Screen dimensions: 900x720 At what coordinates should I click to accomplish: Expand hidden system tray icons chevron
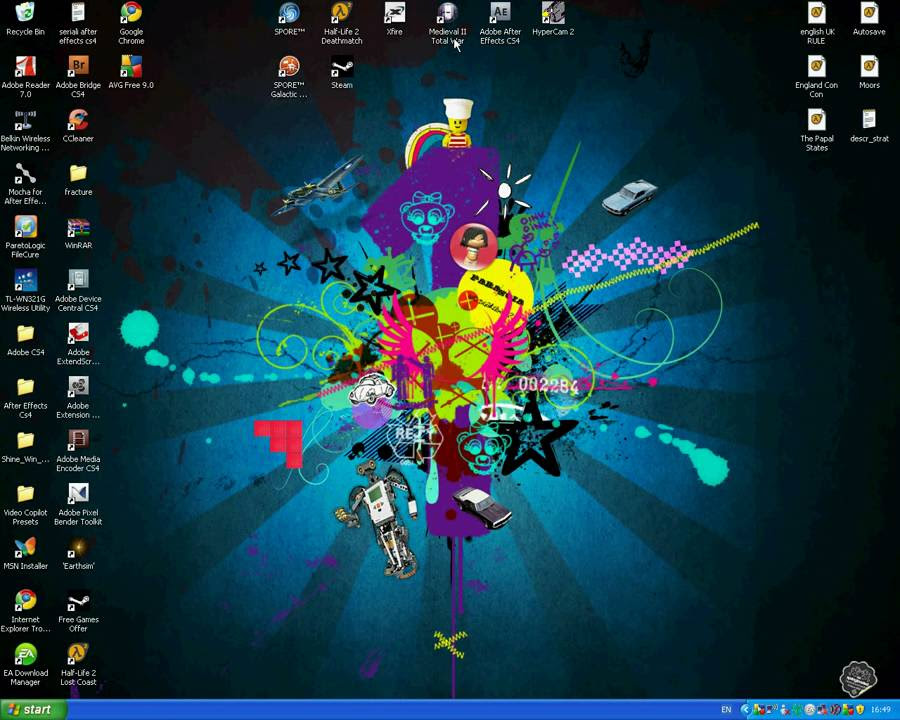(x=746, y=710)
